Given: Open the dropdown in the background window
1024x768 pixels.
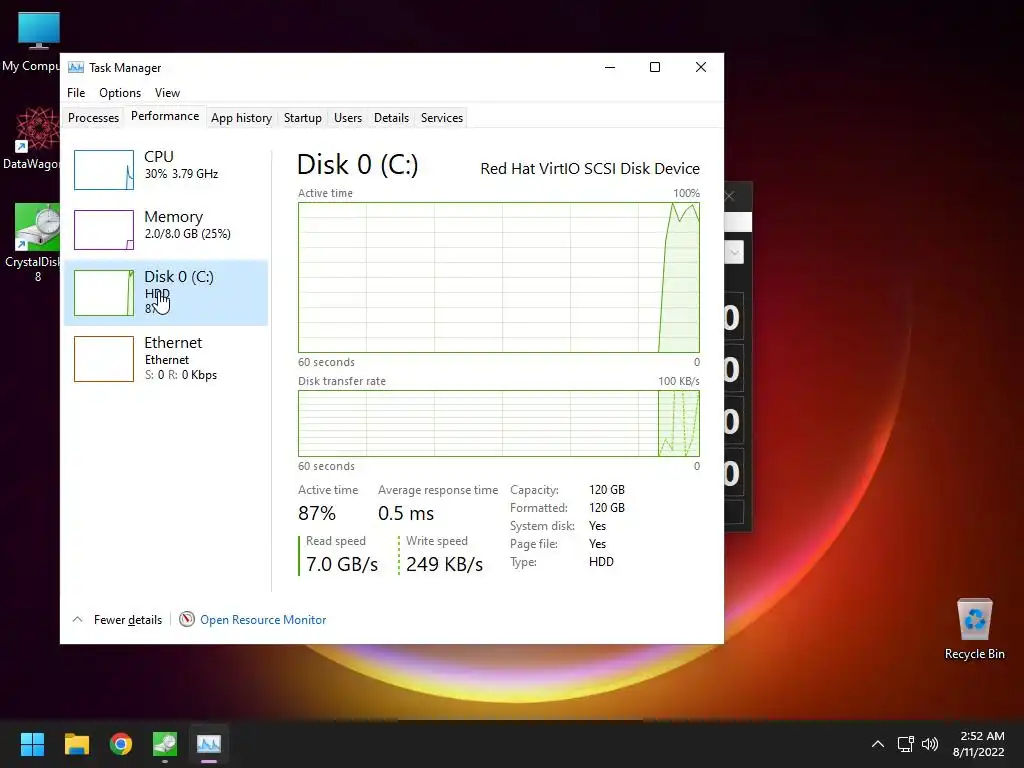Looking at the screenshot, I should [734, 252].
